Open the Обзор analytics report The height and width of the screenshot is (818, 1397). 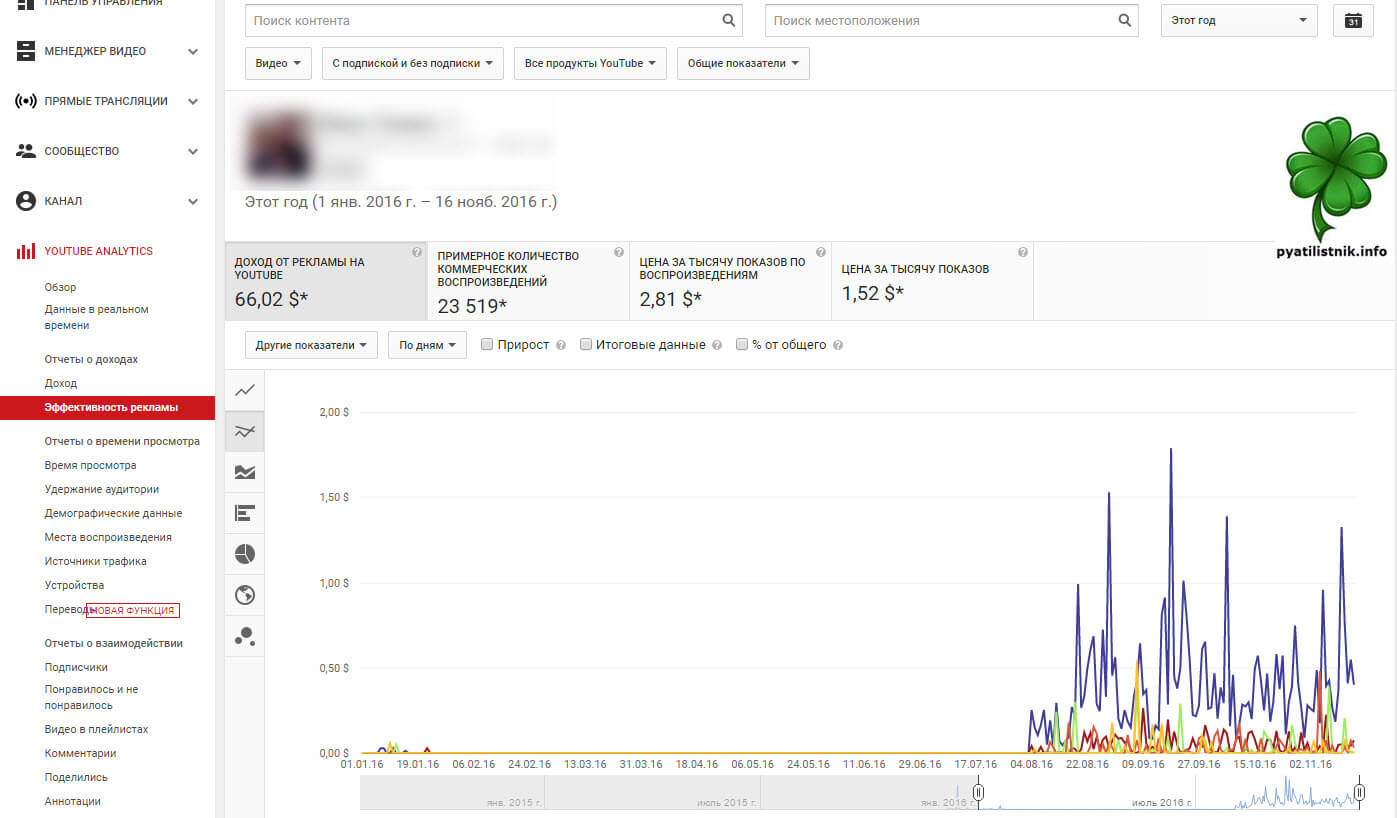pos(60,287)
